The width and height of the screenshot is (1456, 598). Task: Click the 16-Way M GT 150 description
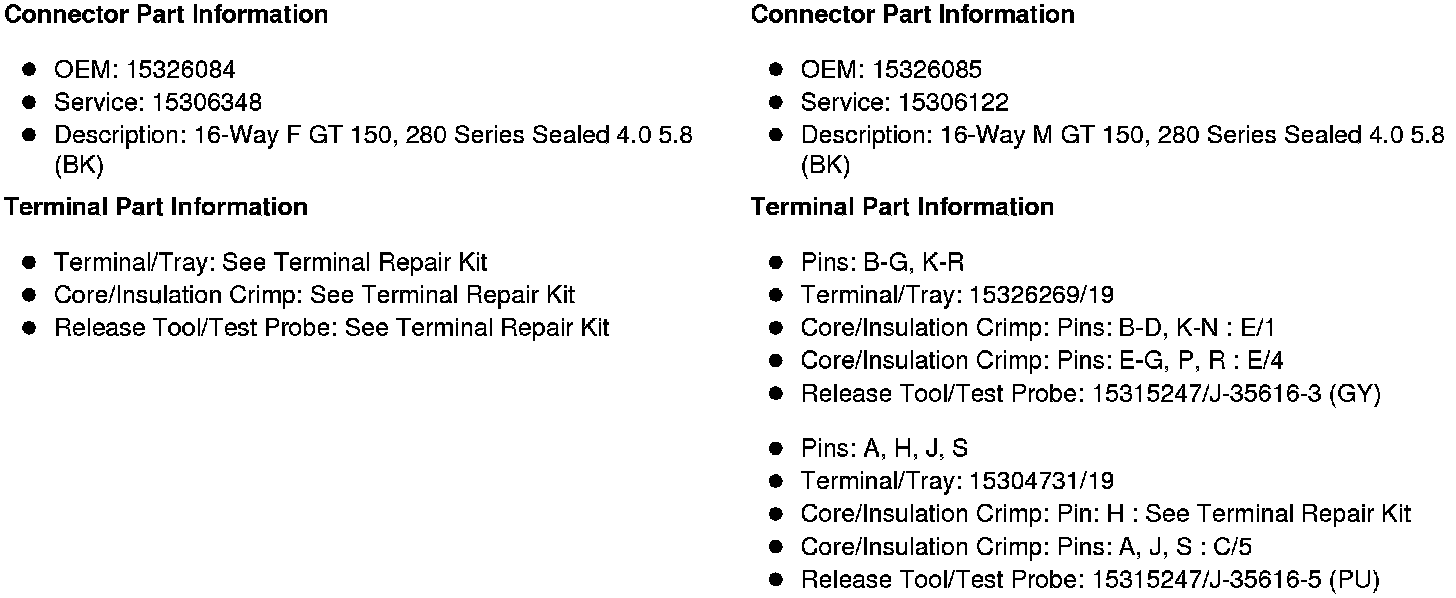tap(1122, 135)
